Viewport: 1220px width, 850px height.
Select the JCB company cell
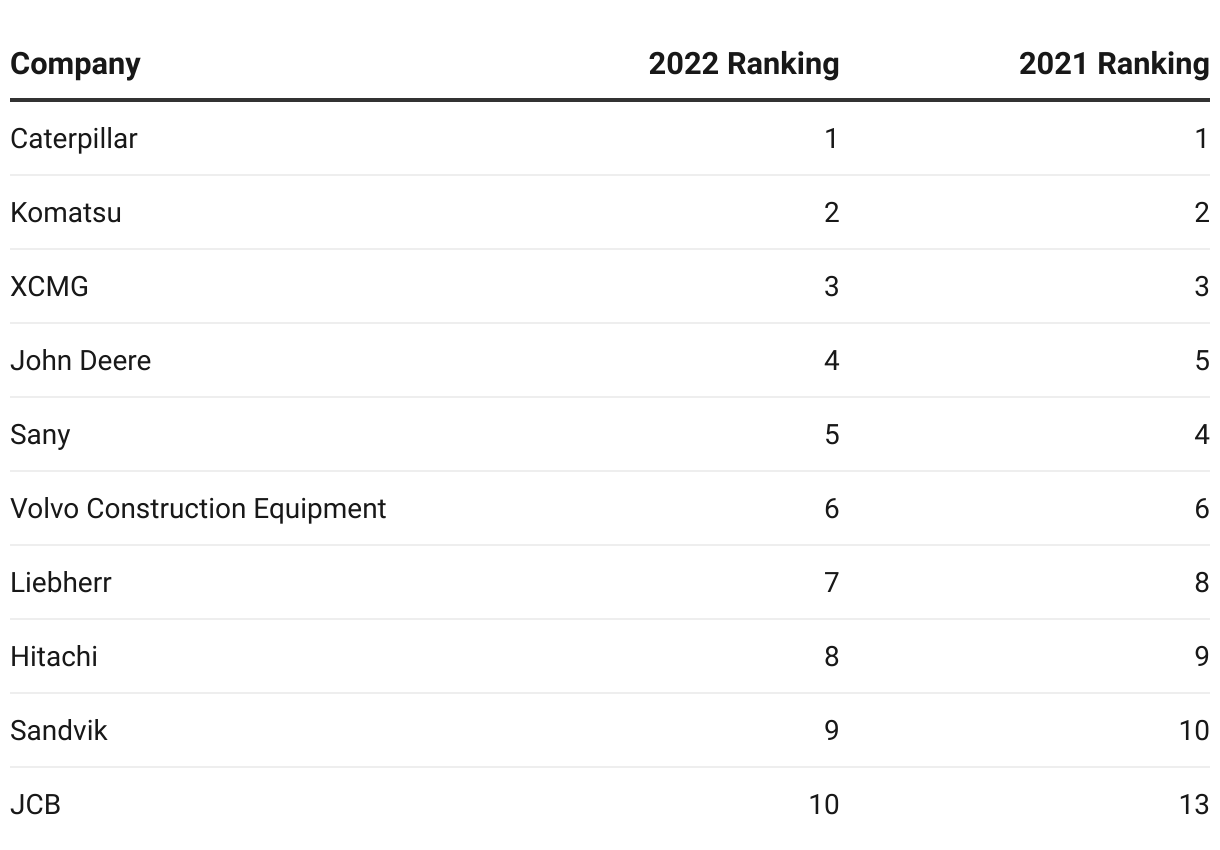tap(36, 804)
